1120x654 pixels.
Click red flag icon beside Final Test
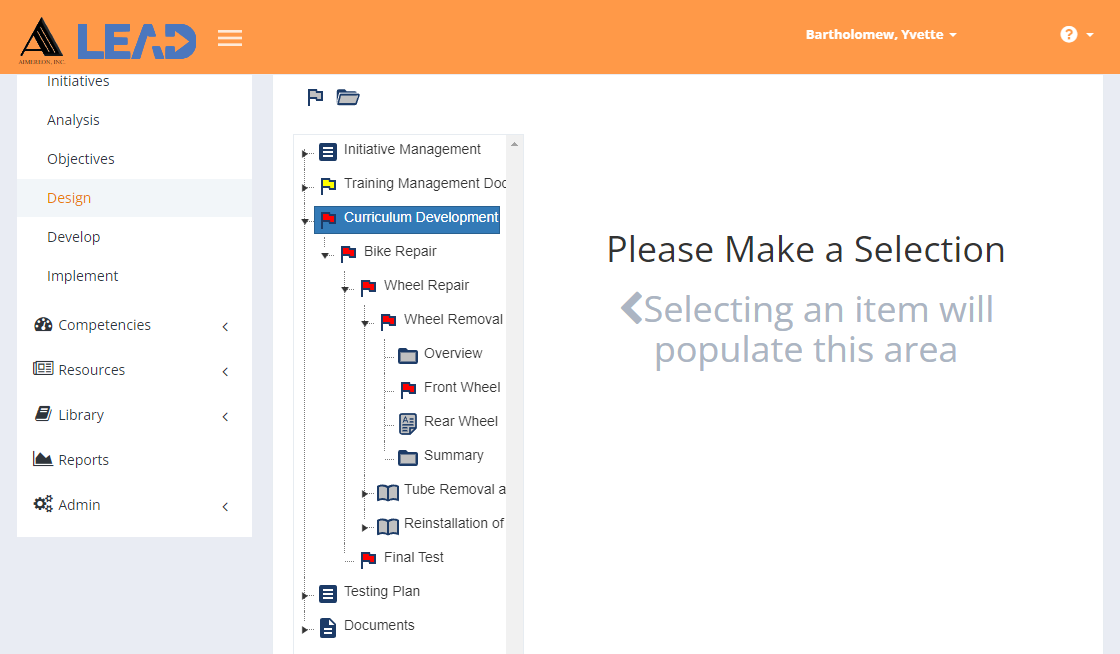(368, 560)
